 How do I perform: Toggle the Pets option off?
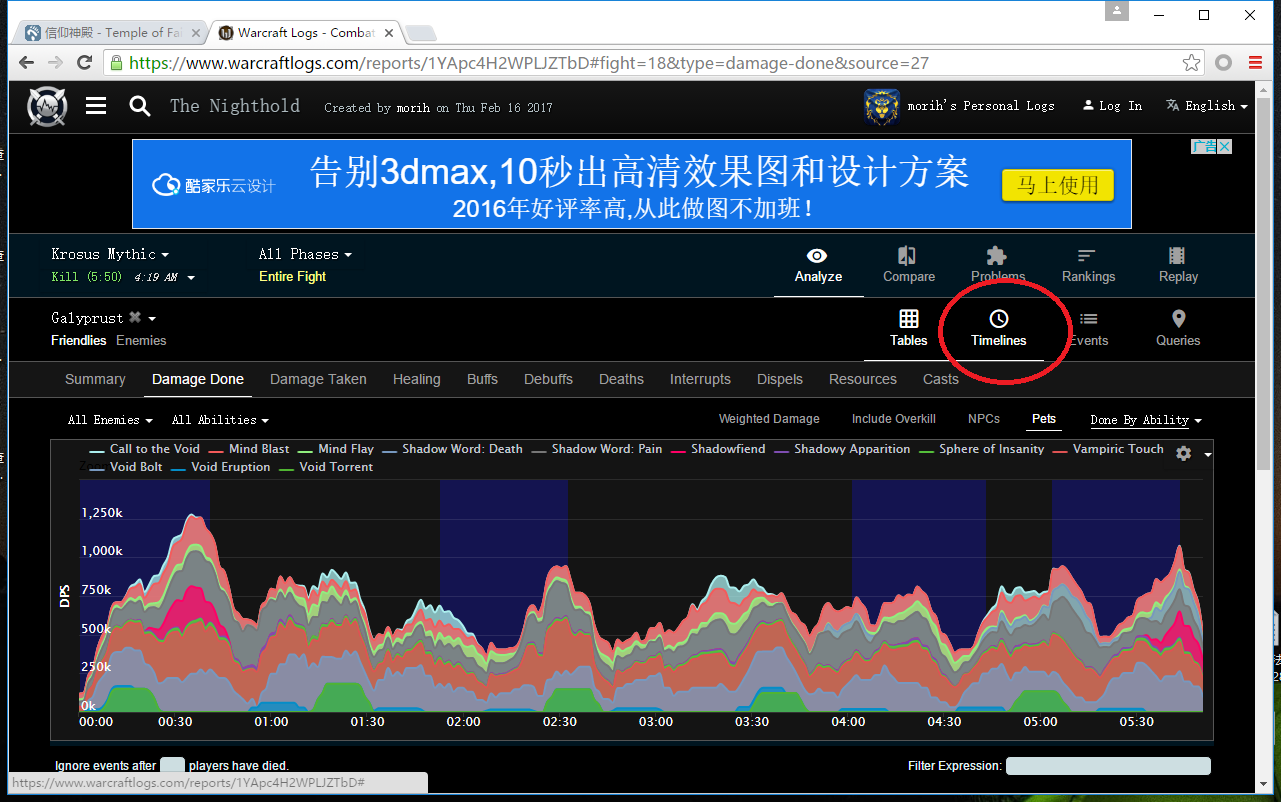[1044, 419]
